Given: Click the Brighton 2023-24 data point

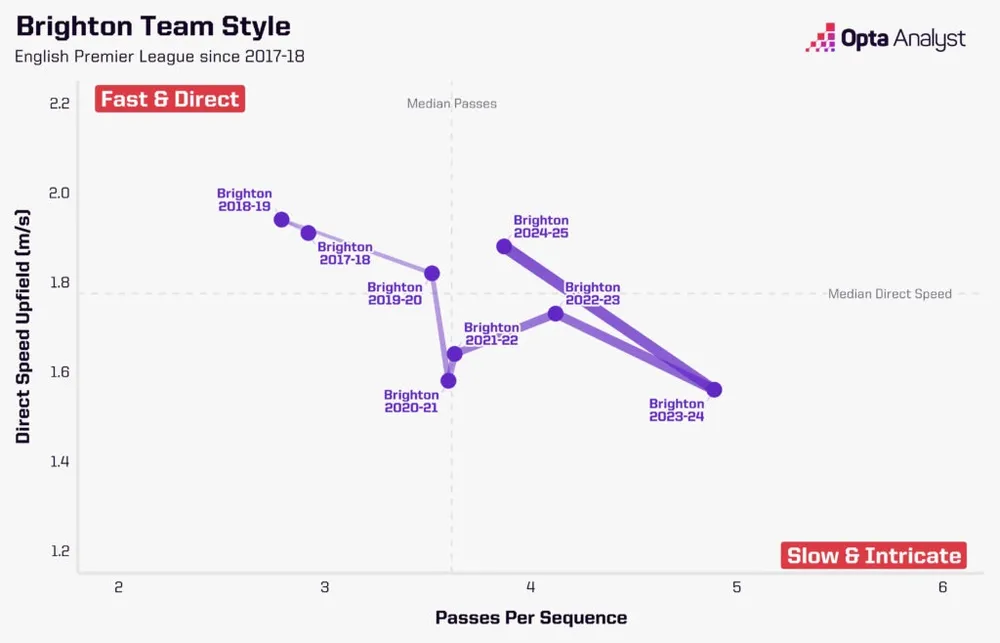Looking at the screenshot, I should pos(714,389).
